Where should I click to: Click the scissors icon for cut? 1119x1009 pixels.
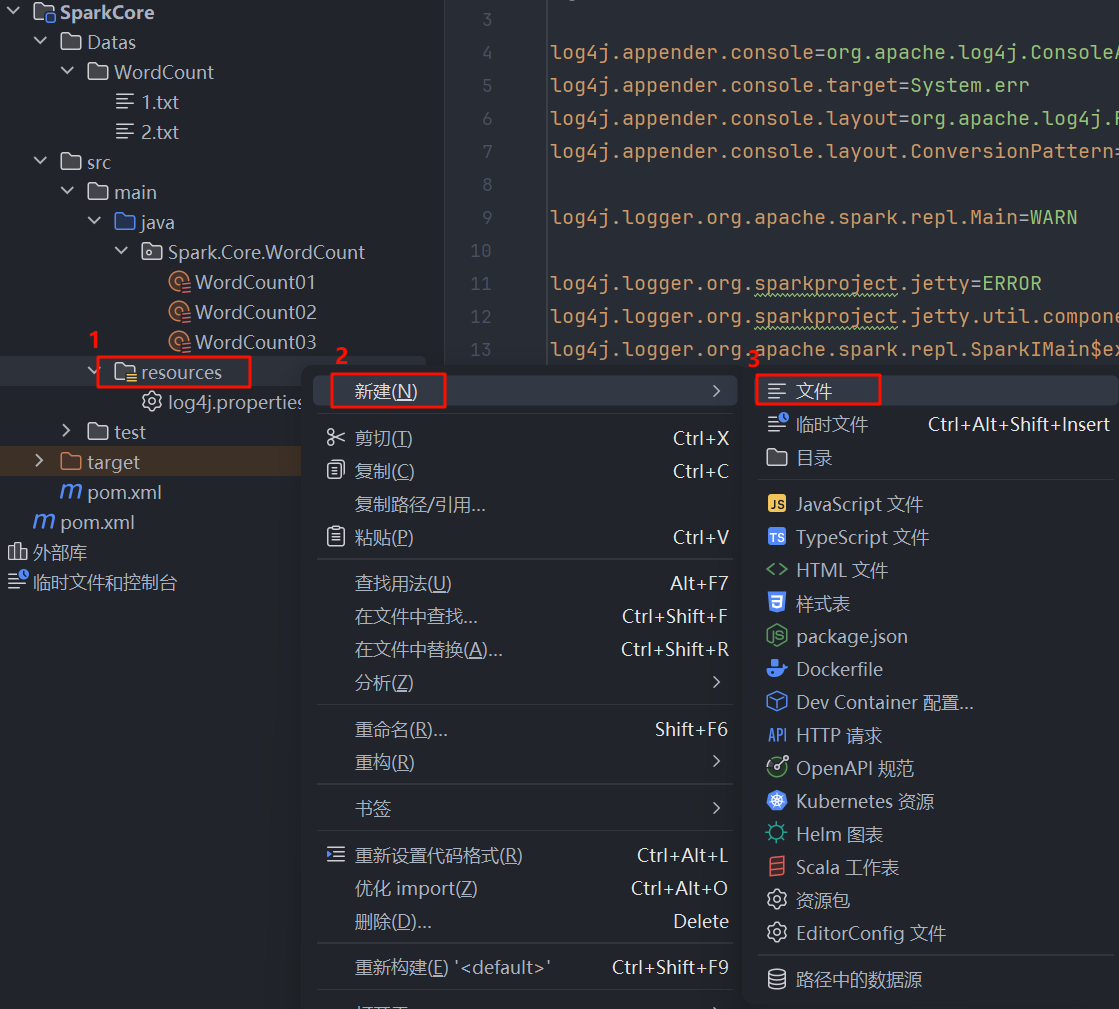pos(336,438)
